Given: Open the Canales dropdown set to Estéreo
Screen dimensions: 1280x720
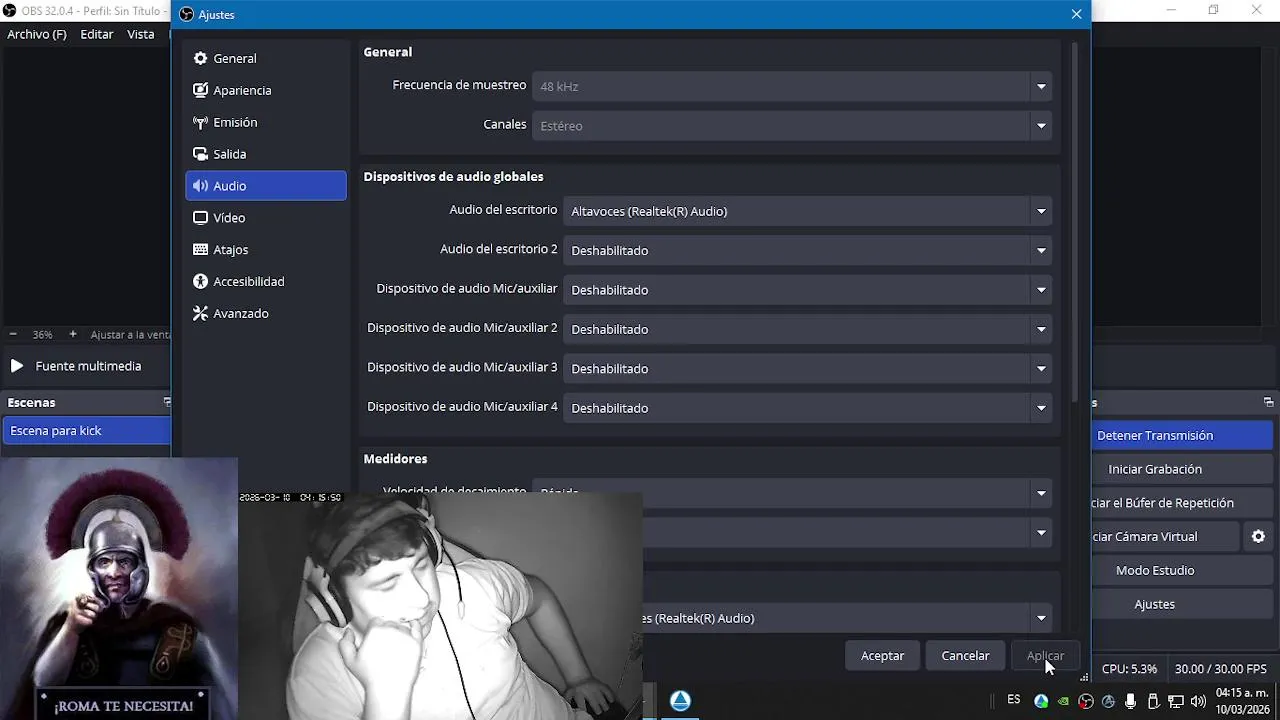Looking at the screenshot, I should point(792,126).
